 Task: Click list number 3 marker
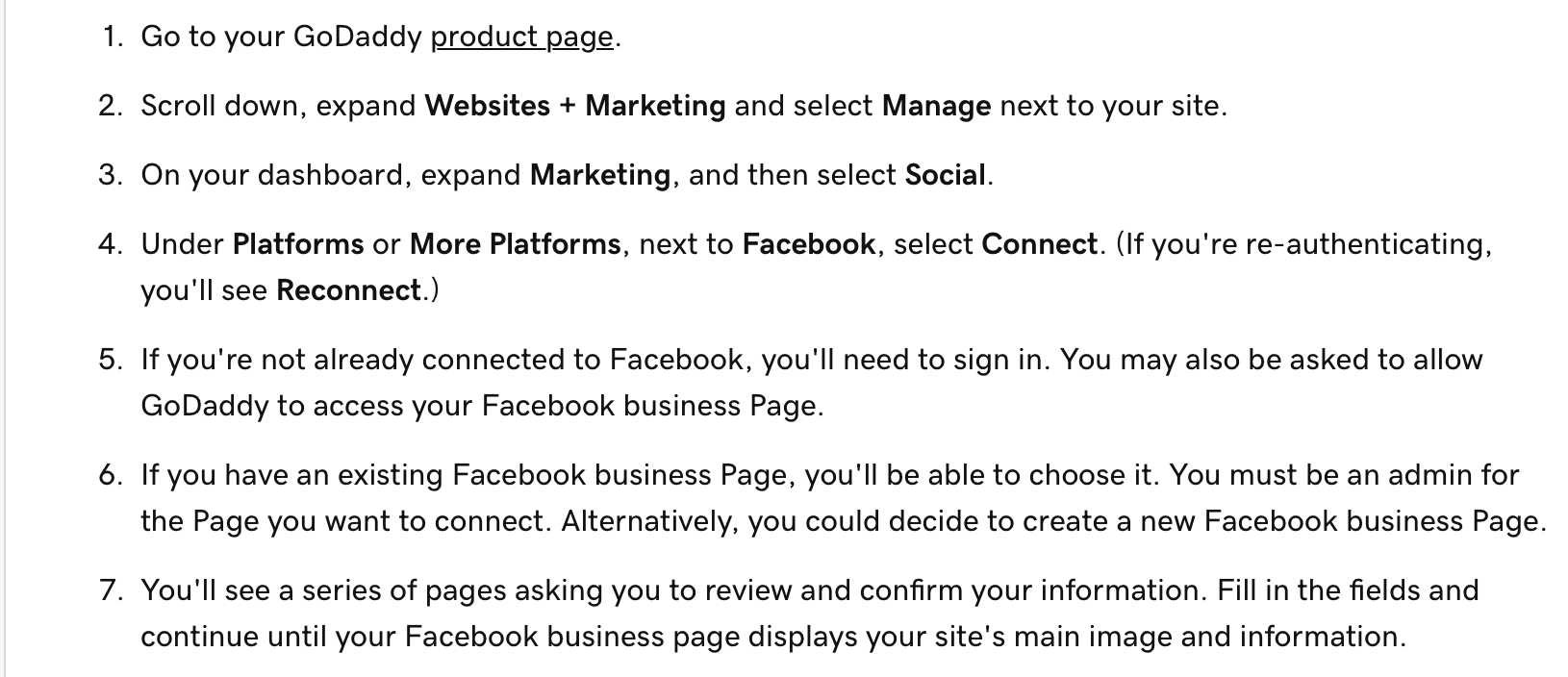112,175
